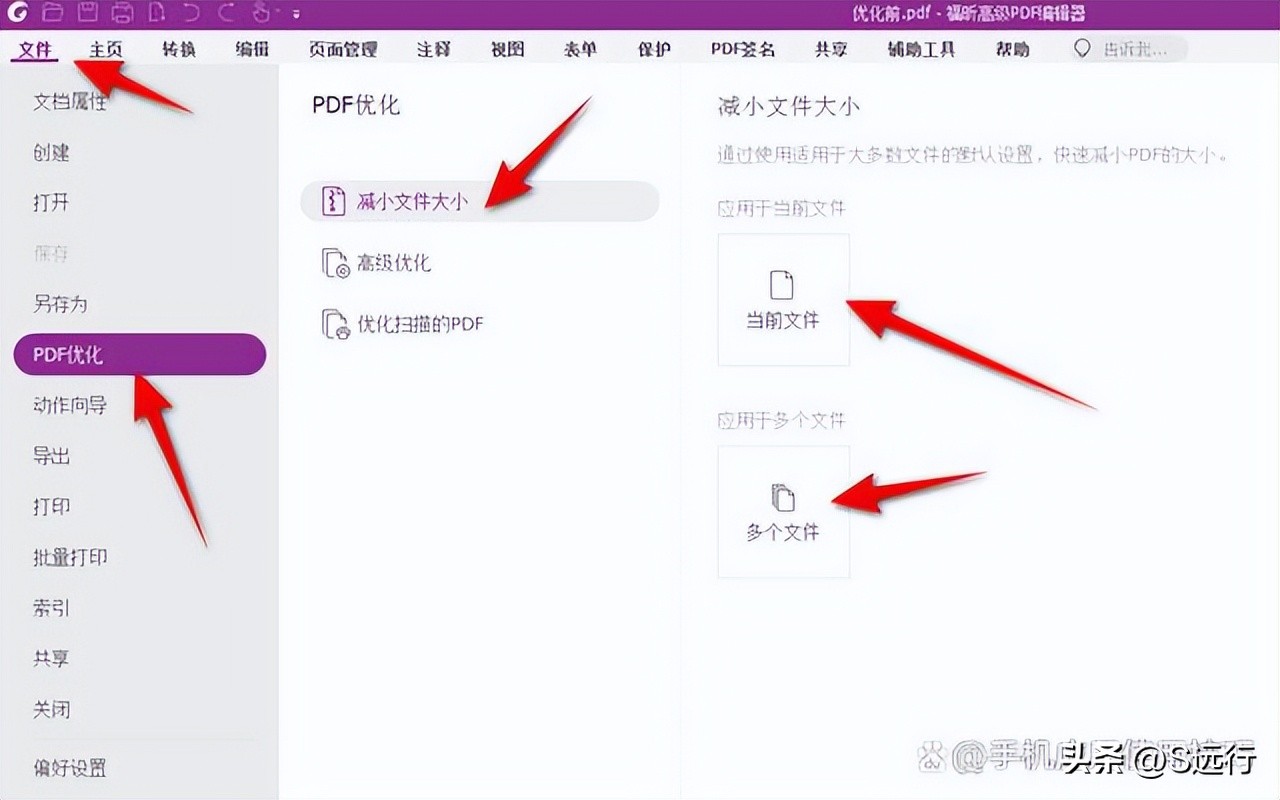
Task: Click the Save icon in quick access toolbar
Action: [87, 11]
